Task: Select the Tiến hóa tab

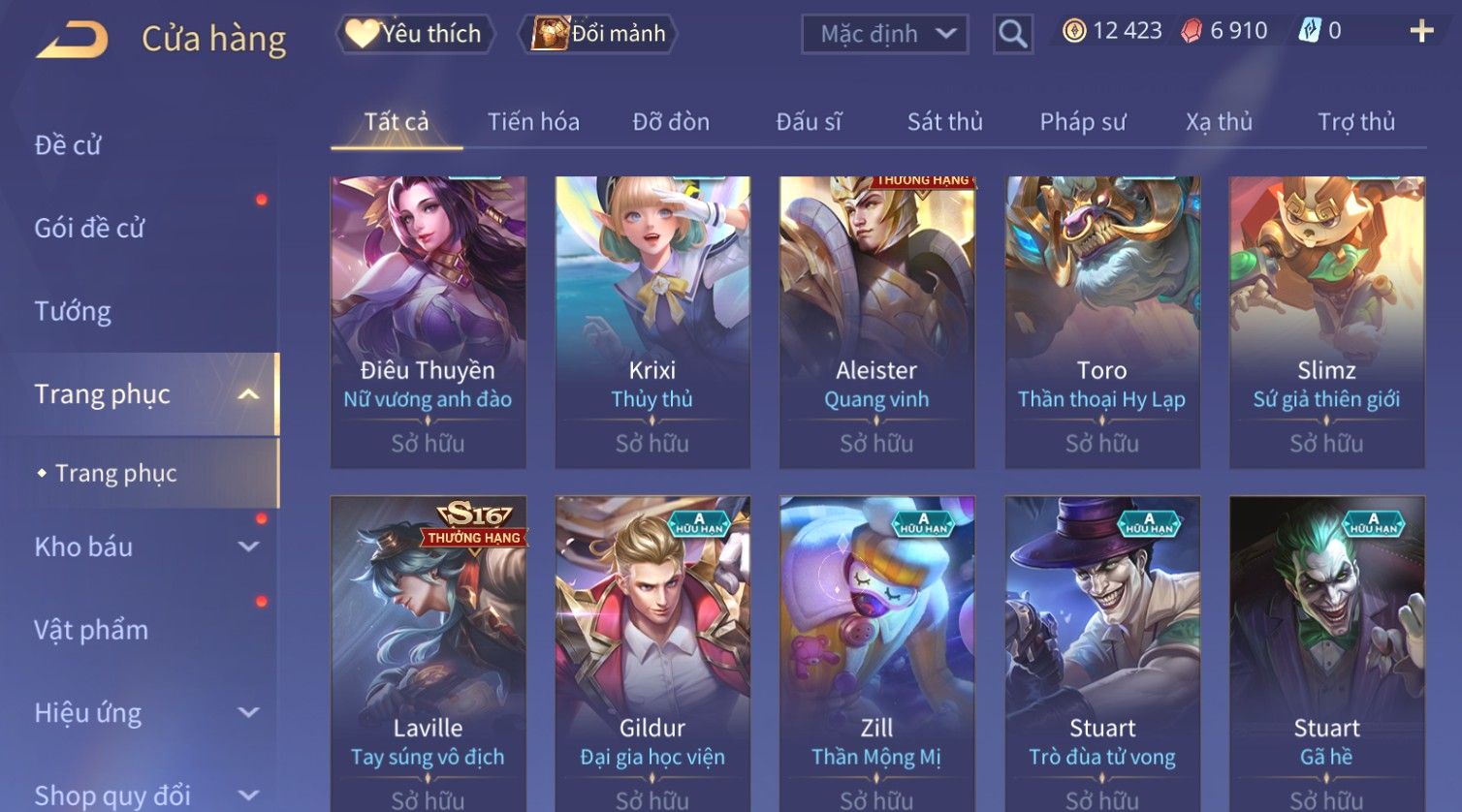Action: 533,122
